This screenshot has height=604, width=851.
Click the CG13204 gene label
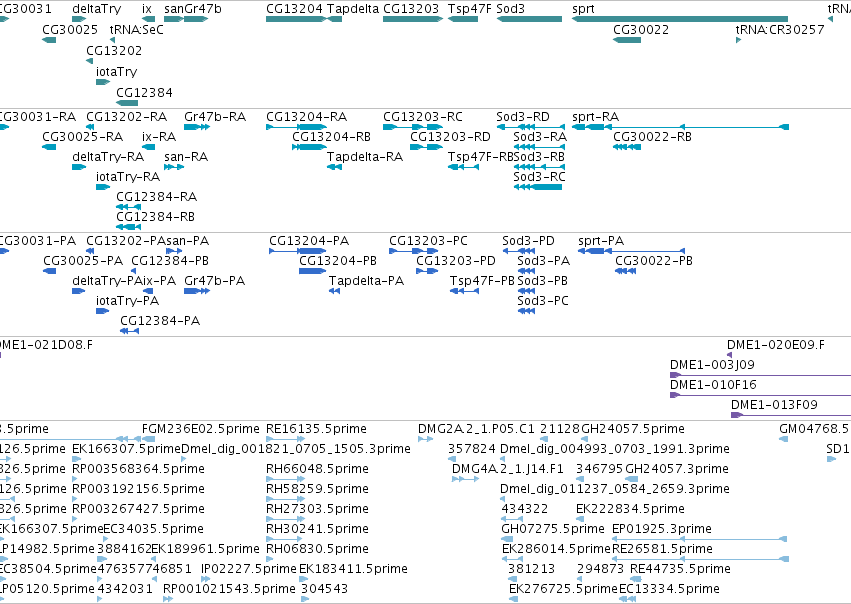[x=294, y=9]
